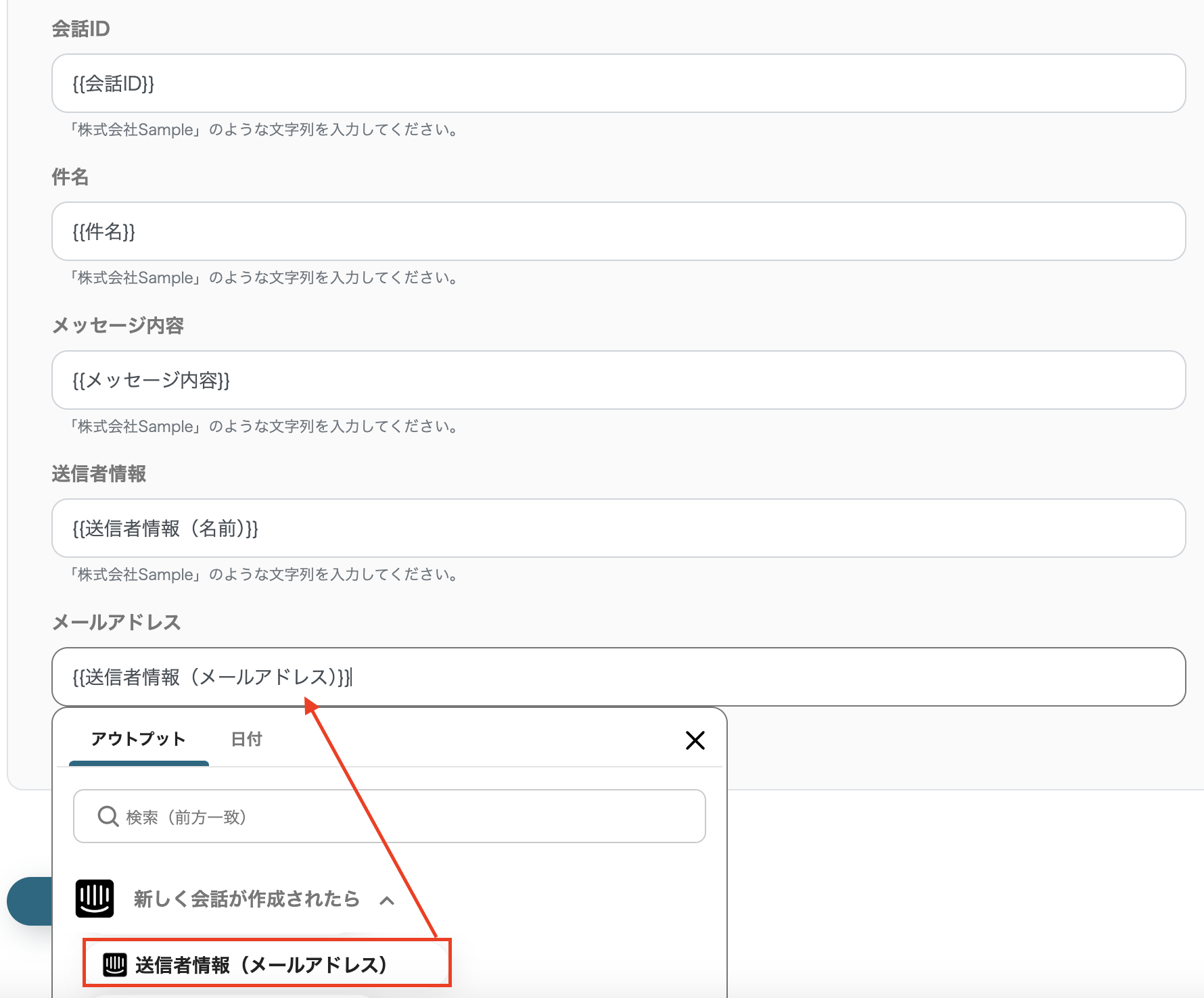Click the 件名 input field

coord(618,231)
